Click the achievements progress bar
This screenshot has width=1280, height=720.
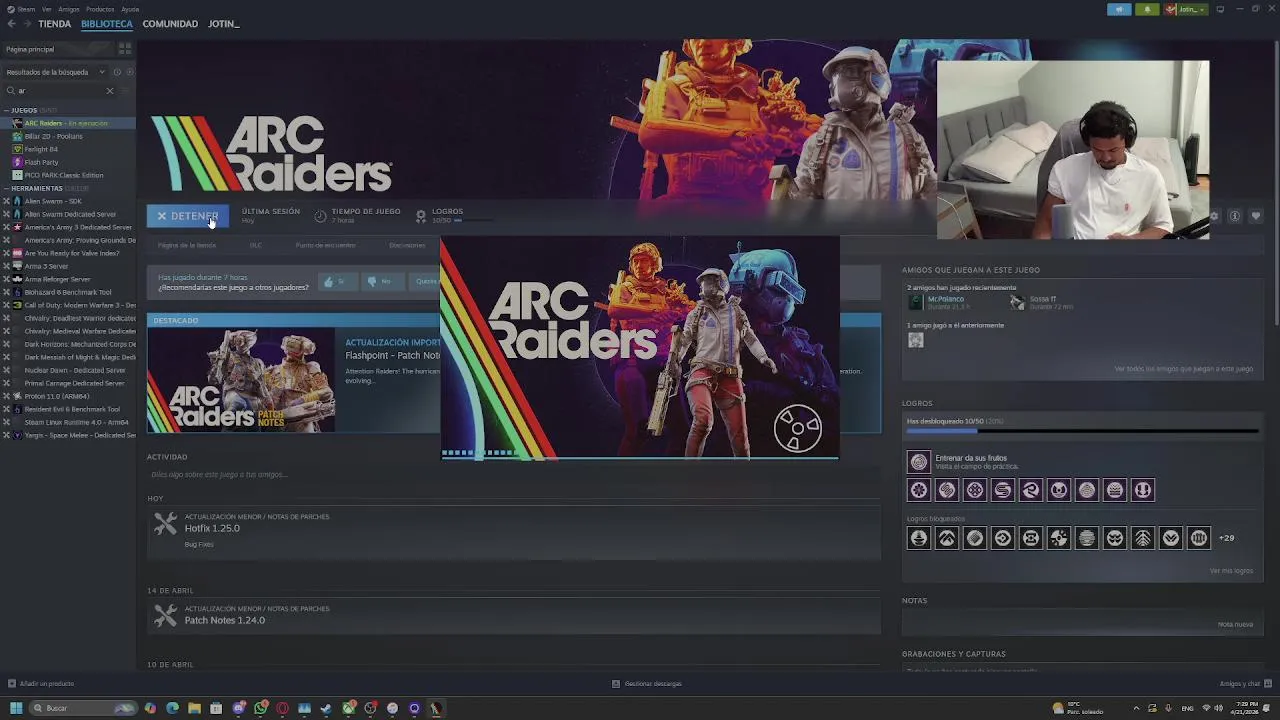[1082, 432]
